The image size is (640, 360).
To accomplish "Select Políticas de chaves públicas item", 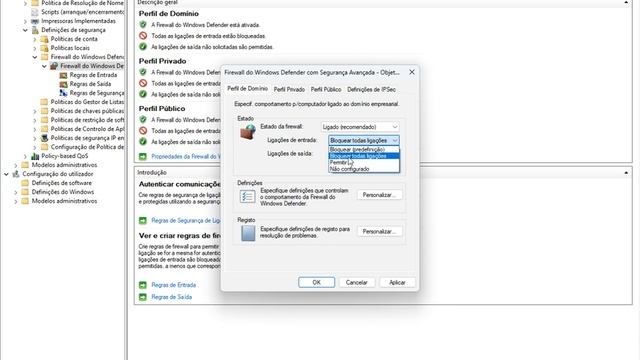I will click(x=87, y=111).
